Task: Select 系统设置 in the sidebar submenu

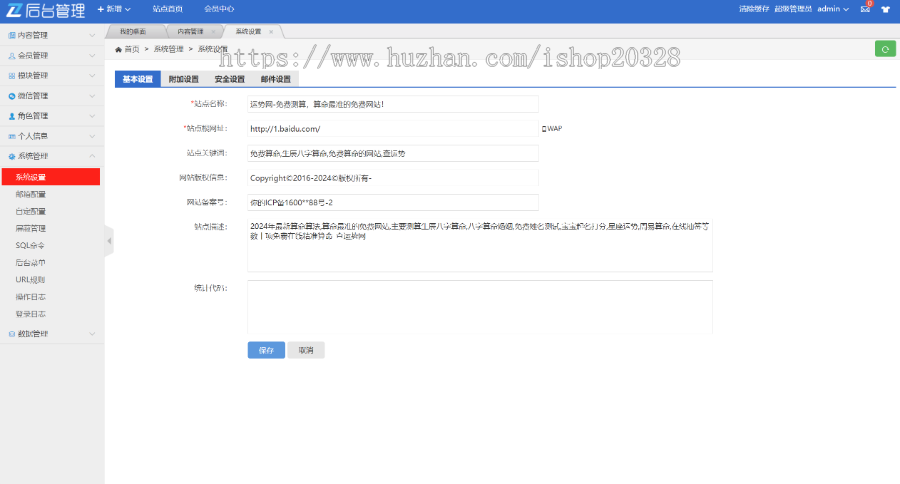Action: click(51, 177)
